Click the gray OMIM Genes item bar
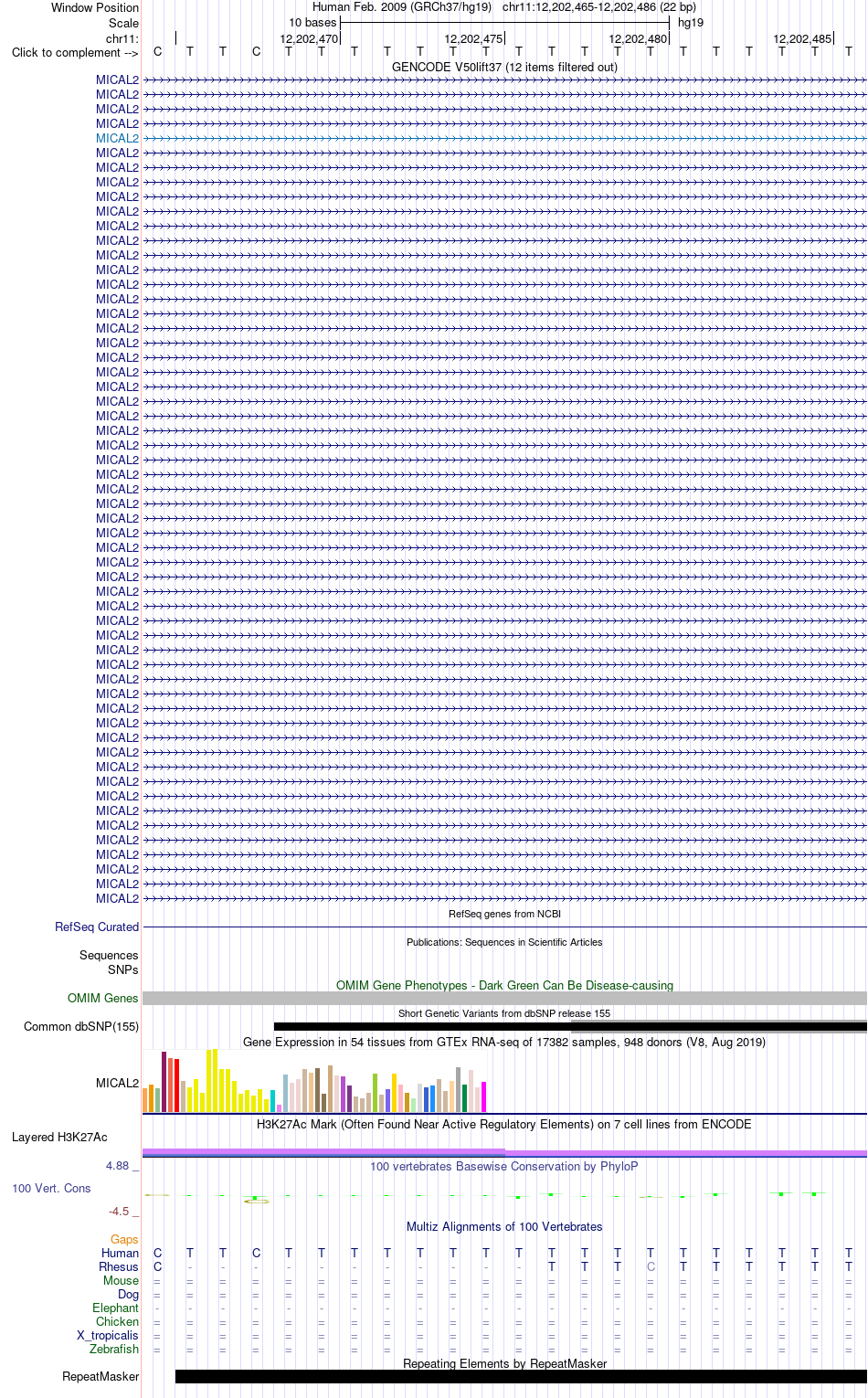Viewport: 868px width, 1398px height. [x=504, y=999]
